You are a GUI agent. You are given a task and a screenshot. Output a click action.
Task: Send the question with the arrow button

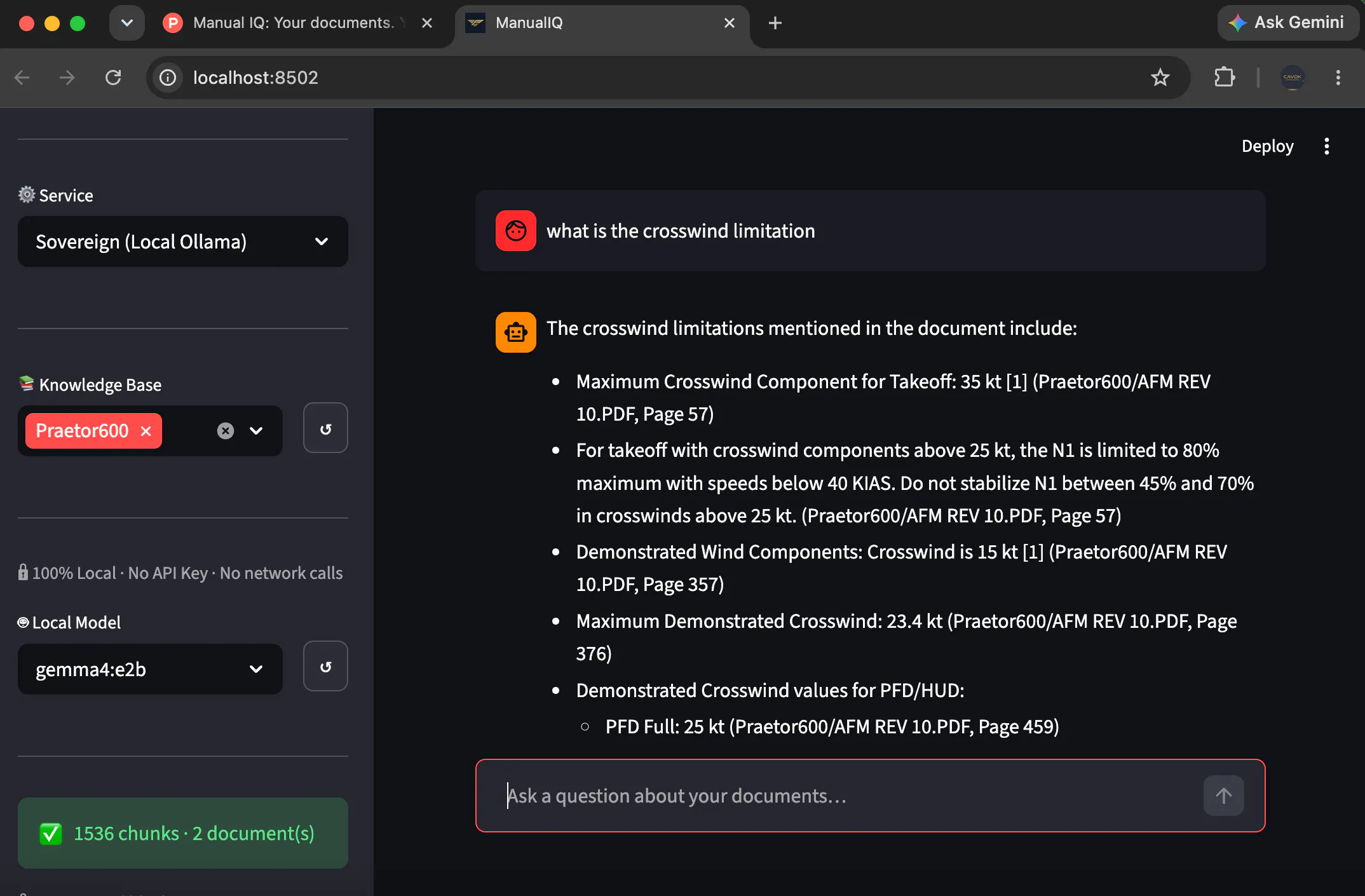1223,796
